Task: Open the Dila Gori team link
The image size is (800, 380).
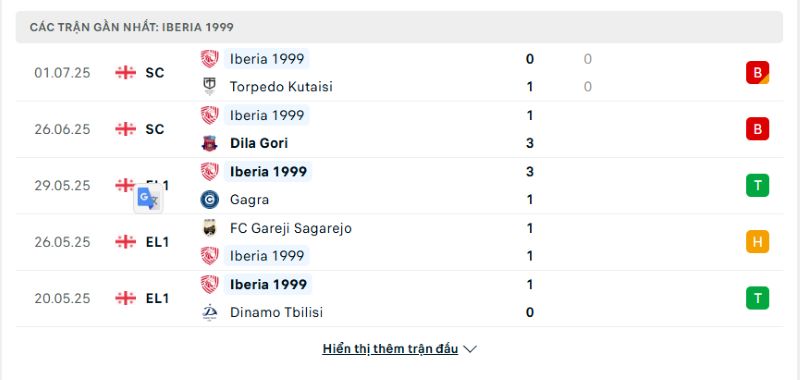Action: [x=259, y=143]
